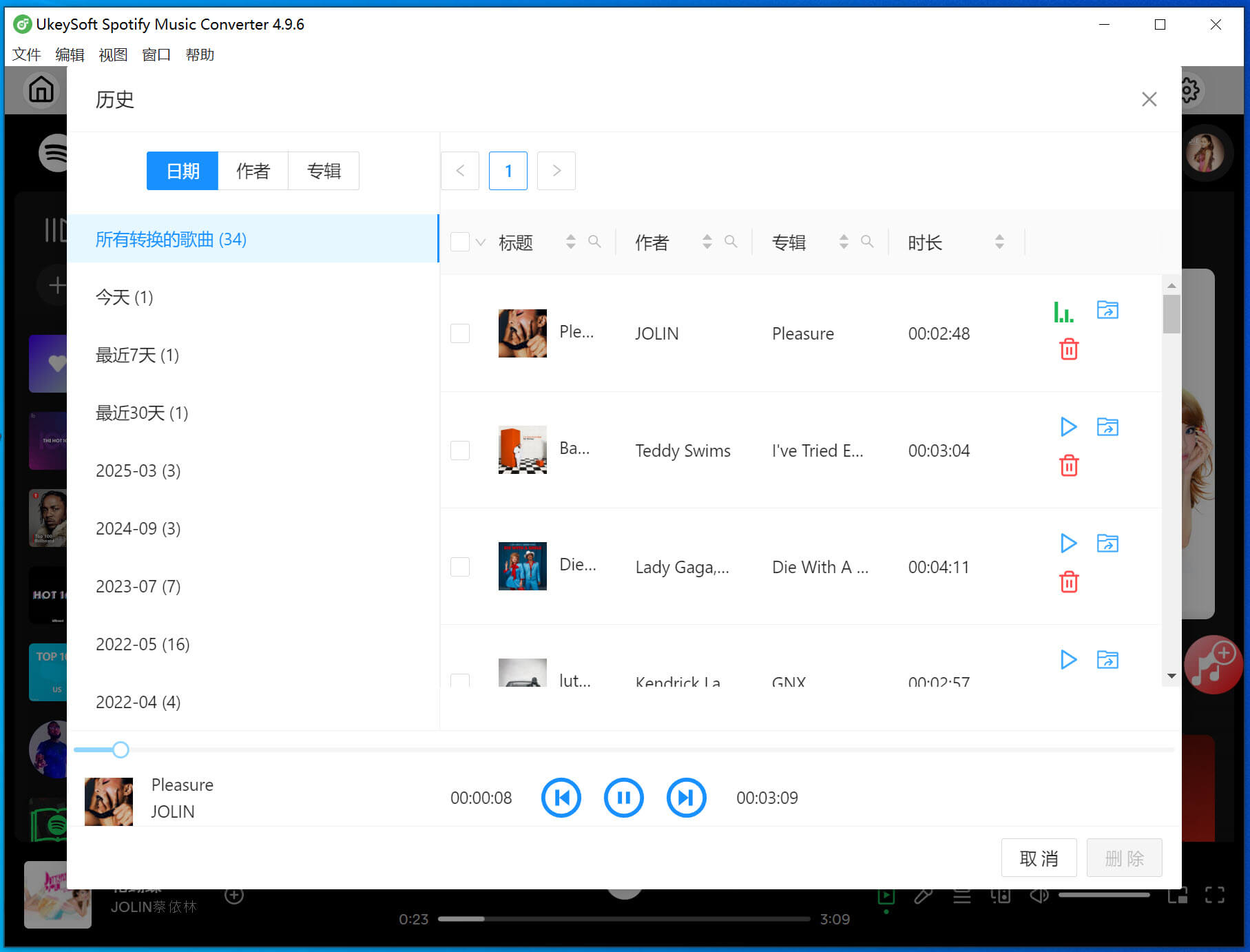Click the 取消 button

1039,858
